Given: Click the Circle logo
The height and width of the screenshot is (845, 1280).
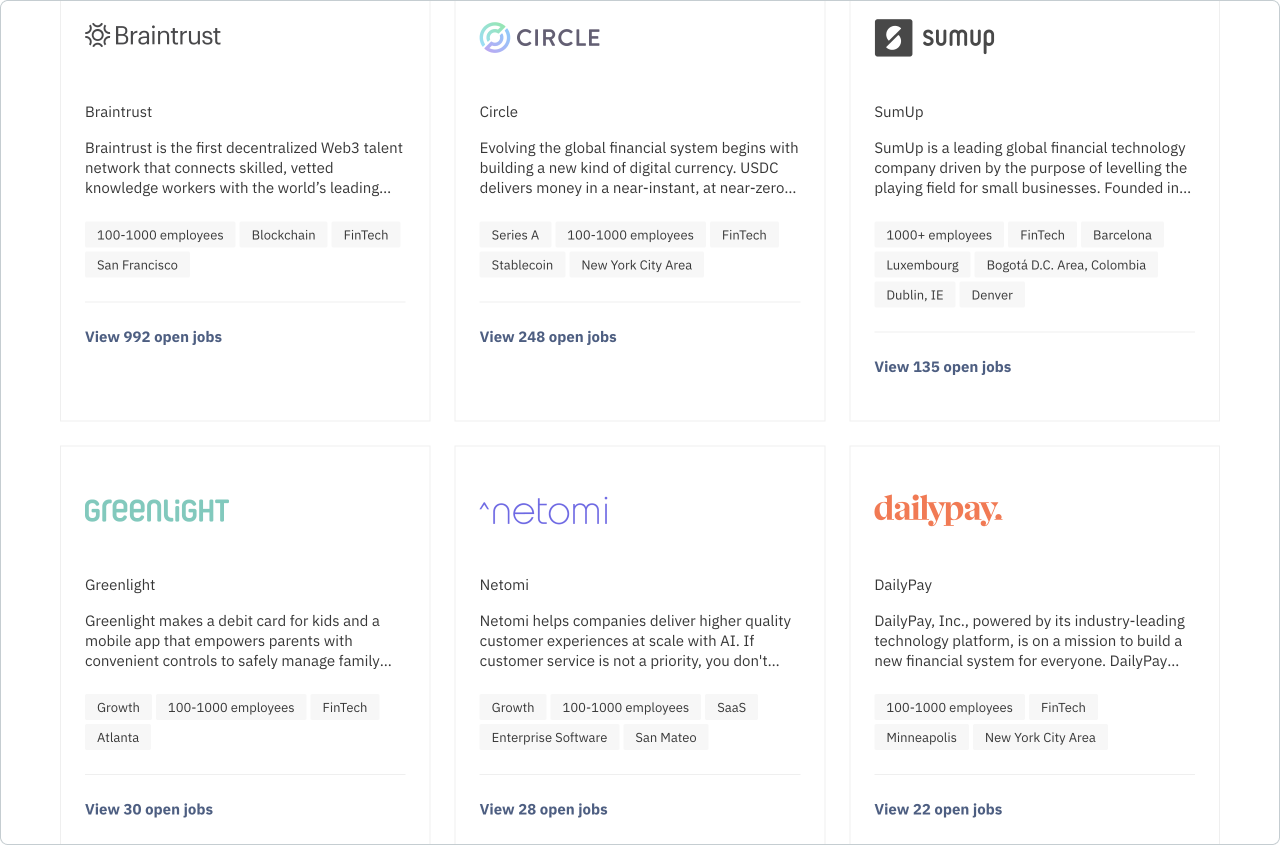Looking at the screenshot, I should 539,38.
